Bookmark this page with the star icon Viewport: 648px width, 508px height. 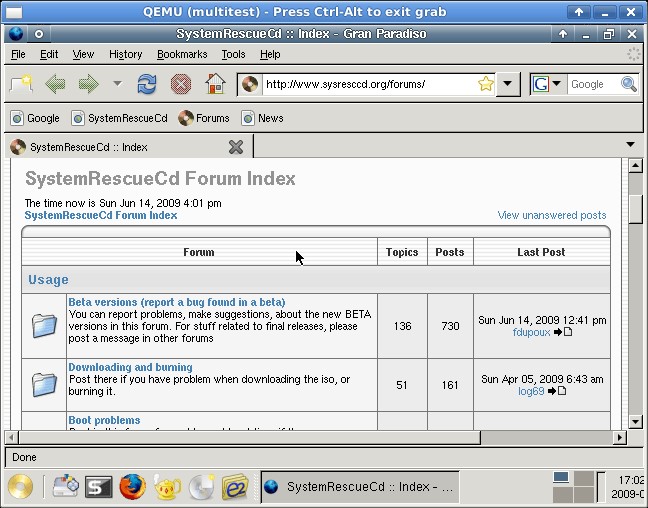coord(485,84)
